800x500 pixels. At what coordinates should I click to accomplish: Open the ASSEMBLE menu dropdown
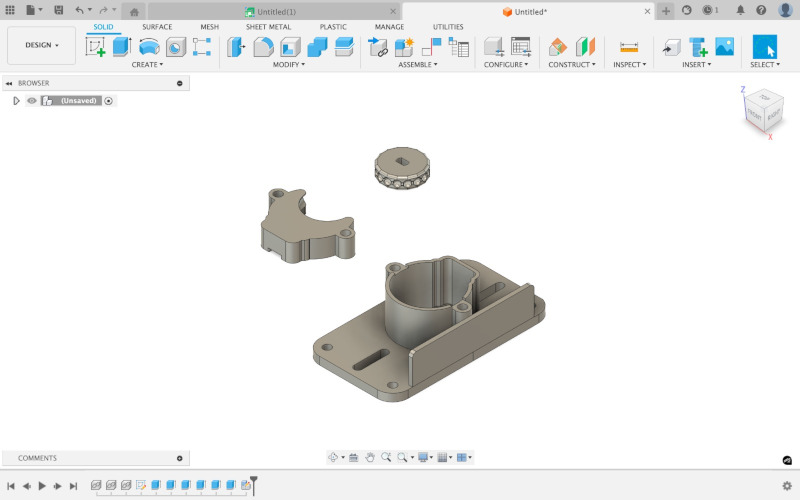(x=417, y=65)
